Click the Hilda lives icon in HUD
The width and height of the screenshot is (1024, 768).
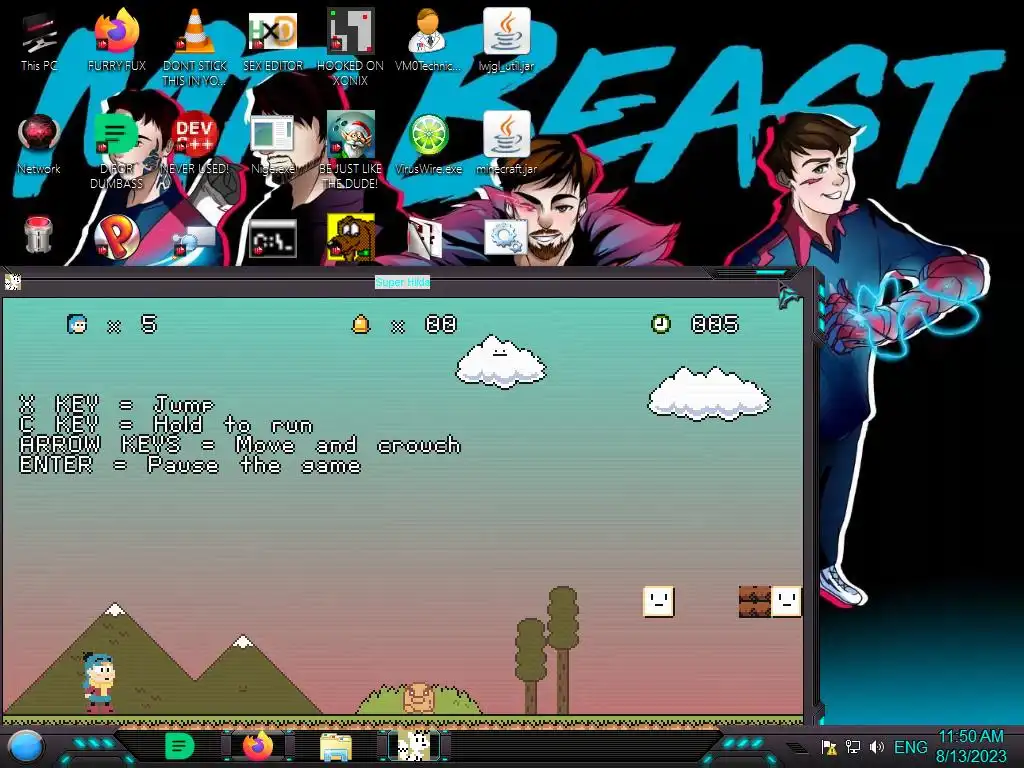click(x=77, y=324)
